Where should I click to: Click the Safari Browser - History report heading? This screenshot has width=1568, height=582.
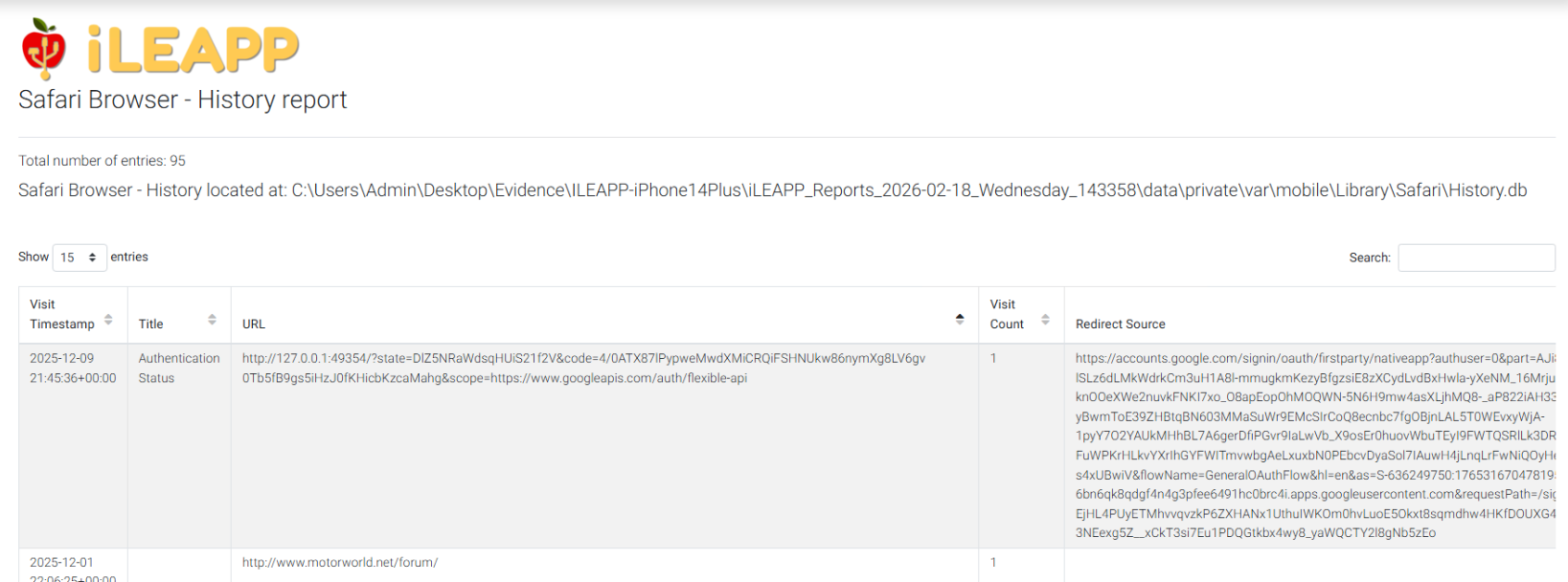click(182, 100)
